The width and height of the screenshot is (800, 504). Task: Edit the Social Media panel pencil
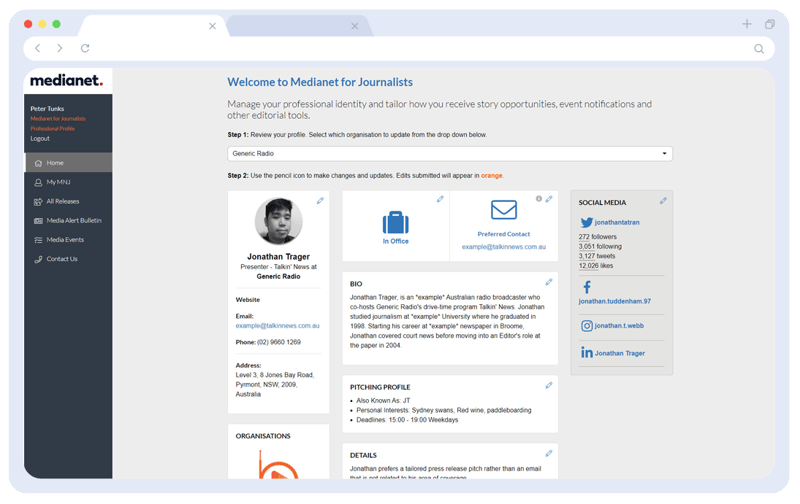coord(663,200)
